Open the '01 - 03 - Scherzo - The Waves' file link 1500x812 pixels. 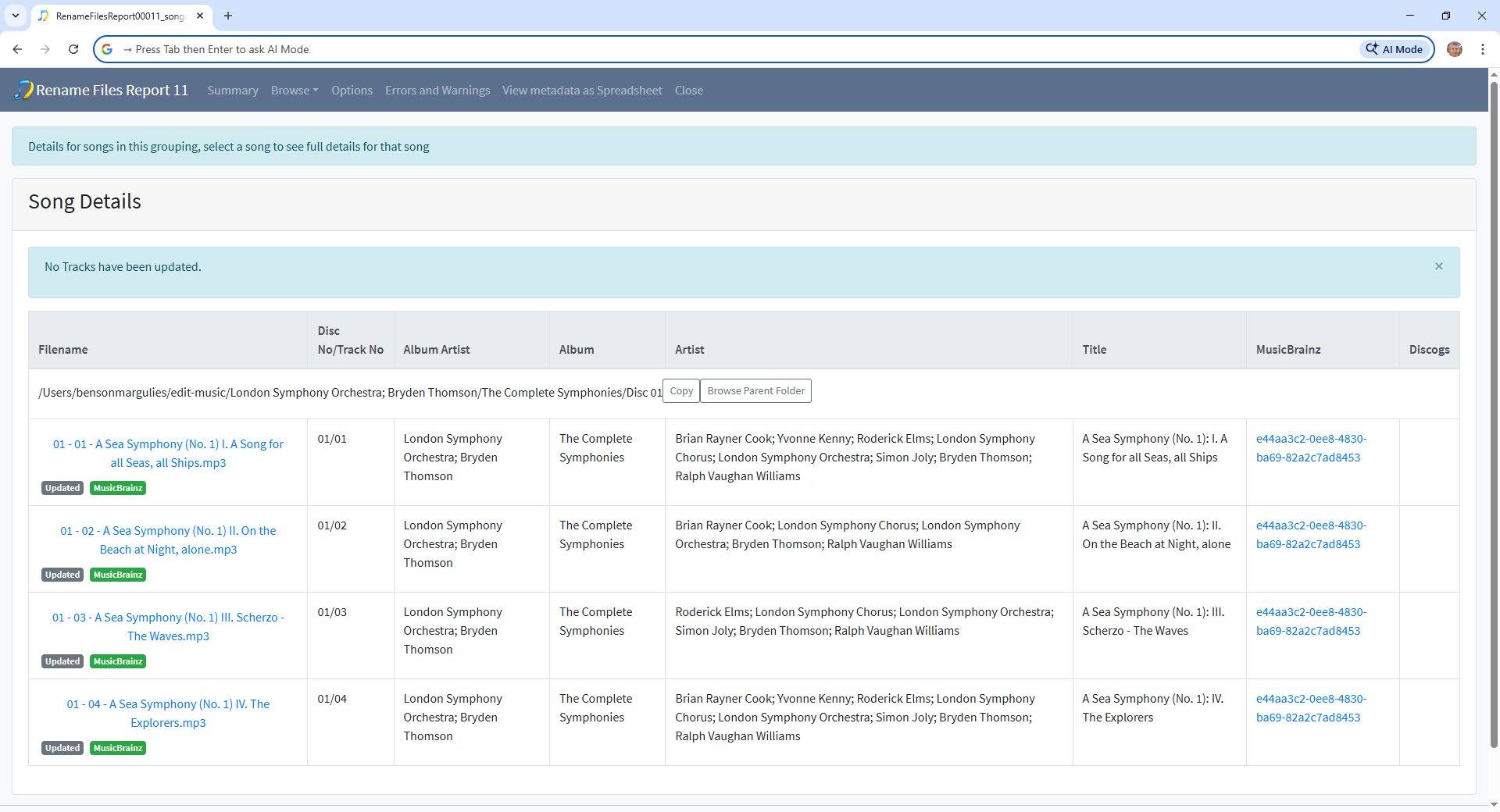click(168, 626)
